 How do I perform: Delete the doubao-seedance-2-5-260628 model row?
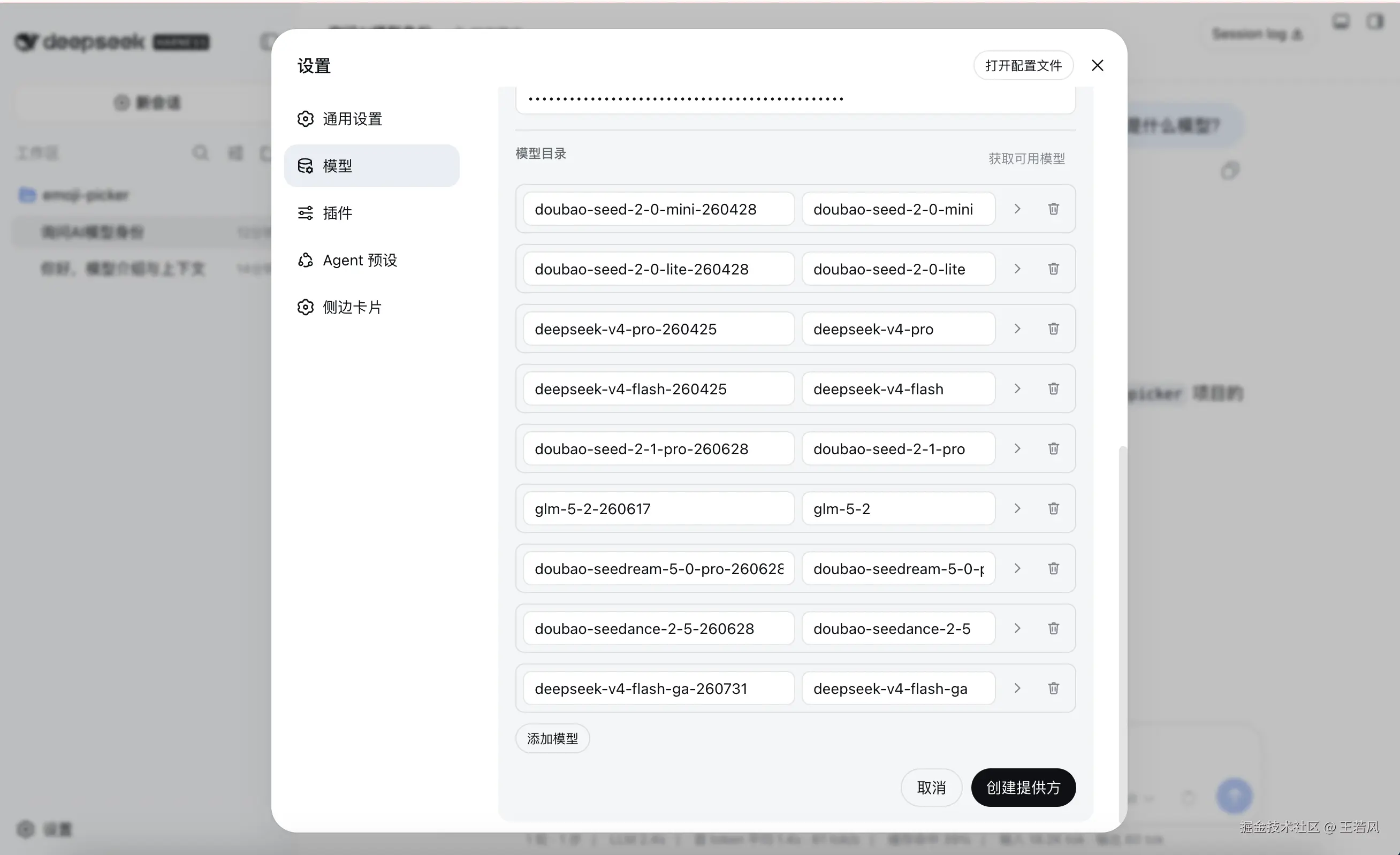[1053, 628]
